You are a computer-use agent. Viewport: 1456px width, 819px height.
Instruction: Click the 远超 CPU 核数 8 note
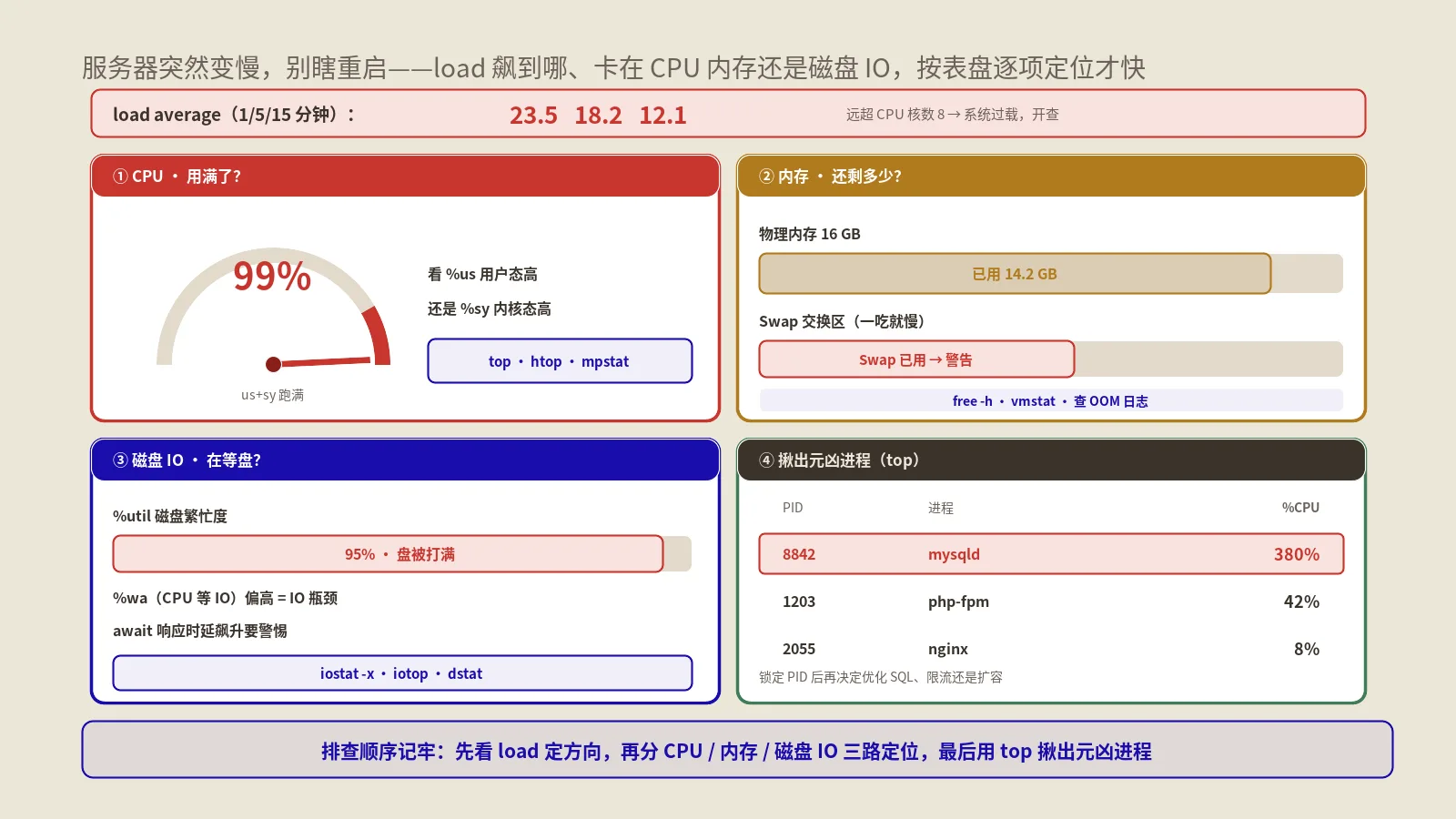point(953,115)
